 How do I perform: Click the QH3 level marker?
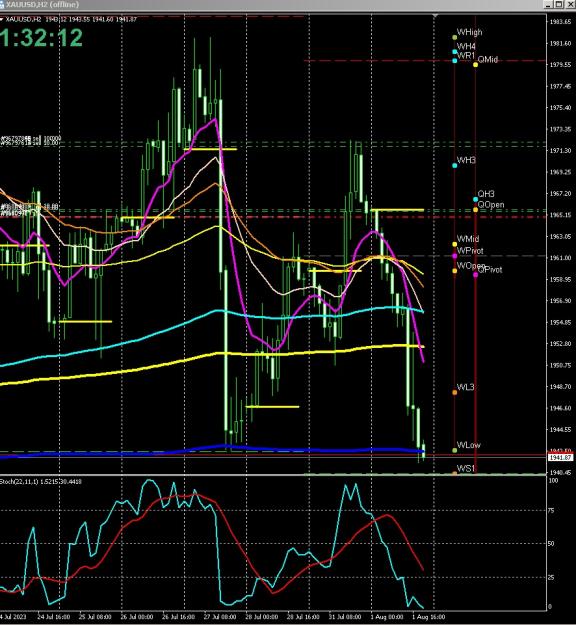tap(476, 199)
